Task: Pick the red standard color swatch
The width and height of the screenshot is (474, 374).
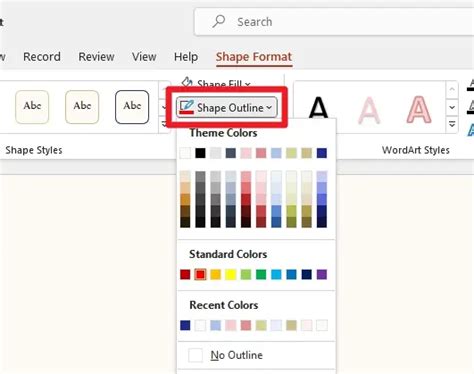Action: click(200, 274)
